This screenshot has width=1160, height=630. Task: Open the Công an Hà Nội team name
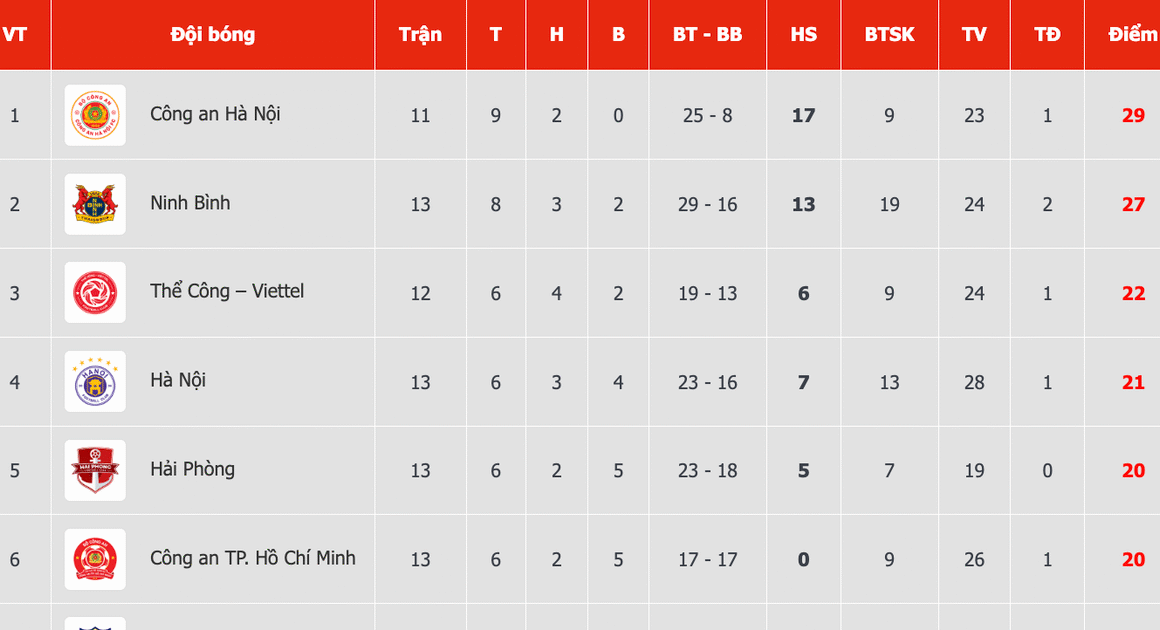tap(215, 114)
